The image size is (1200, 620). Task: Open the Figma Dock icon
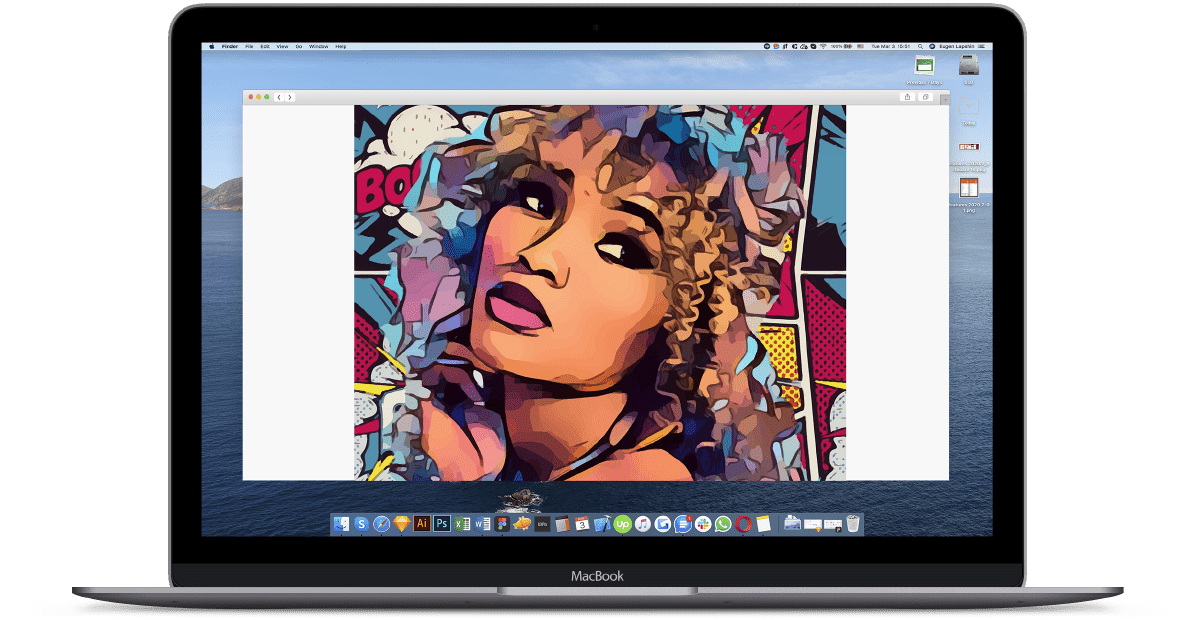(x=501, y=523)
